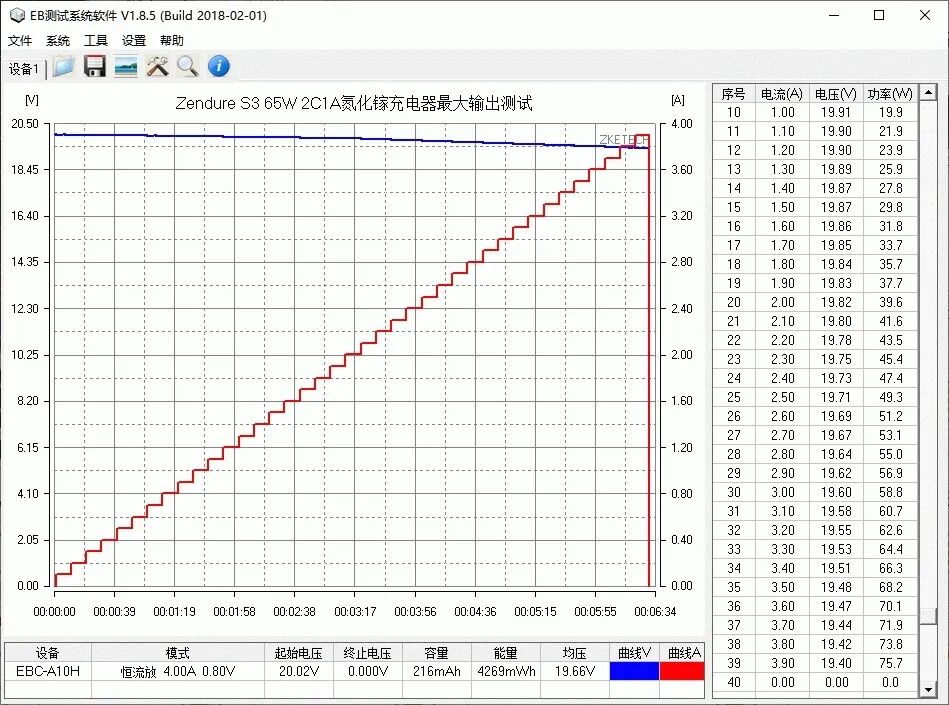
Task: Click the 功率(W) column header
Action: coord(890,94)
